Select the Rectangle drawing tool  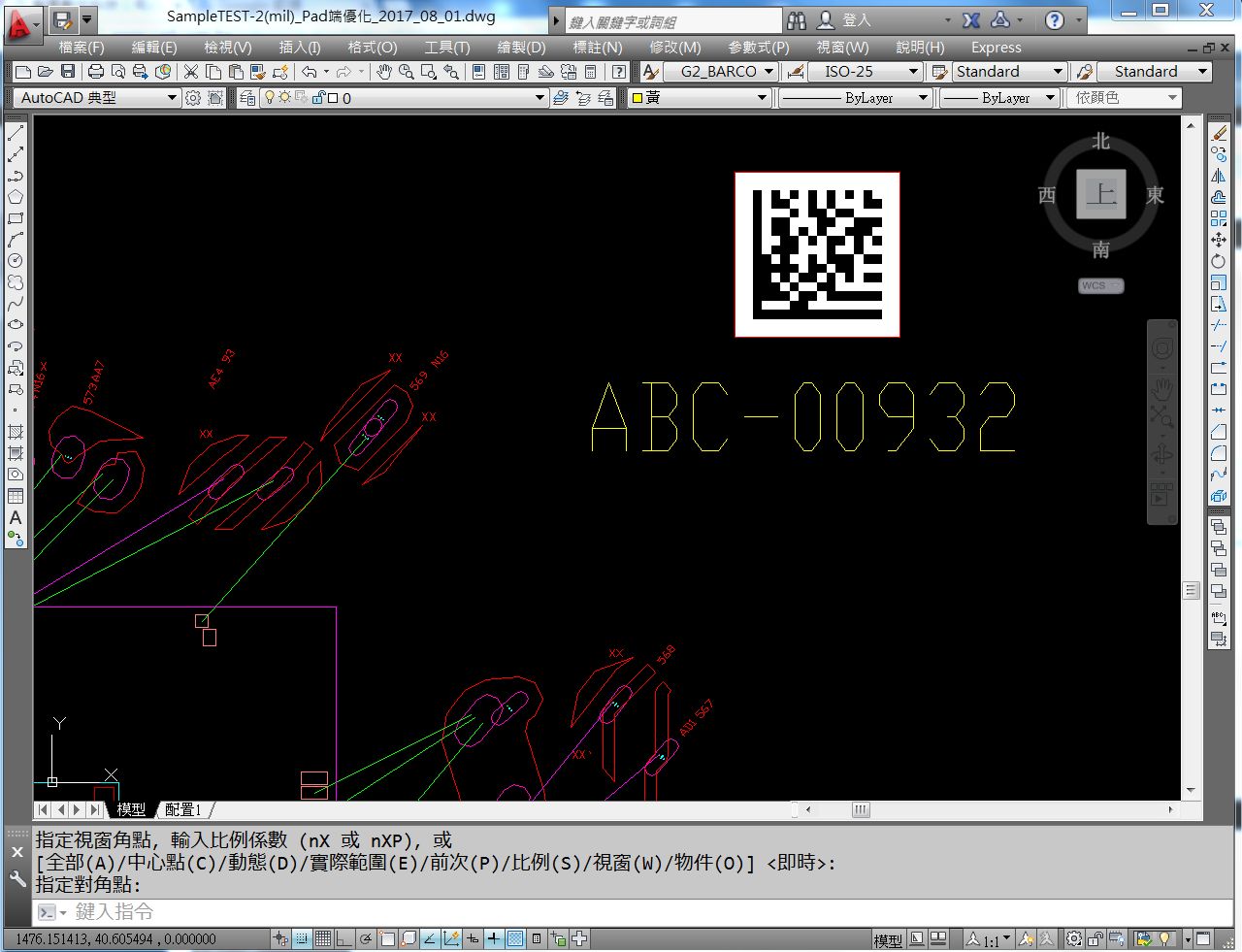pyautogui.click(x=16, y=218)
